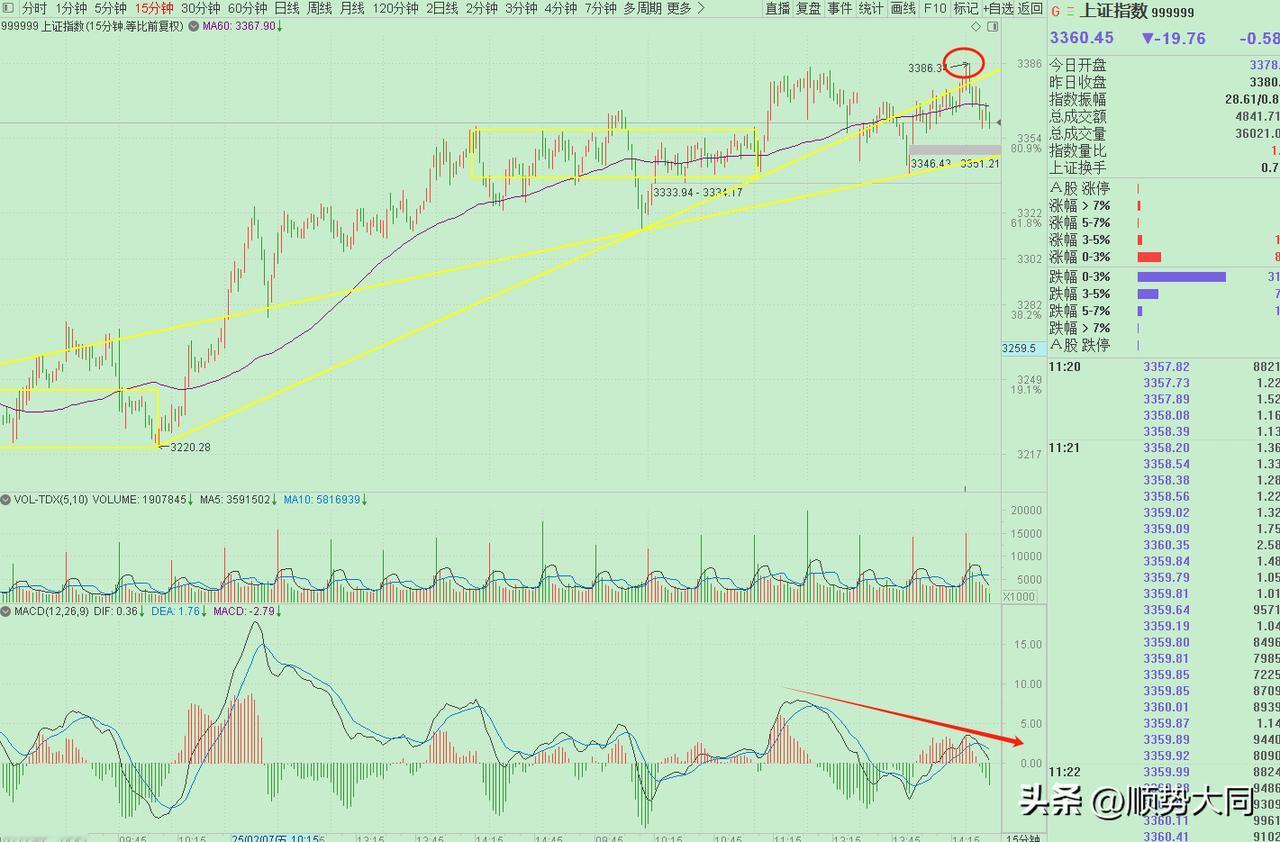Click the MA5: 3591502 volume label
This screenshot has width=1280, height=842.
point(238,499)
